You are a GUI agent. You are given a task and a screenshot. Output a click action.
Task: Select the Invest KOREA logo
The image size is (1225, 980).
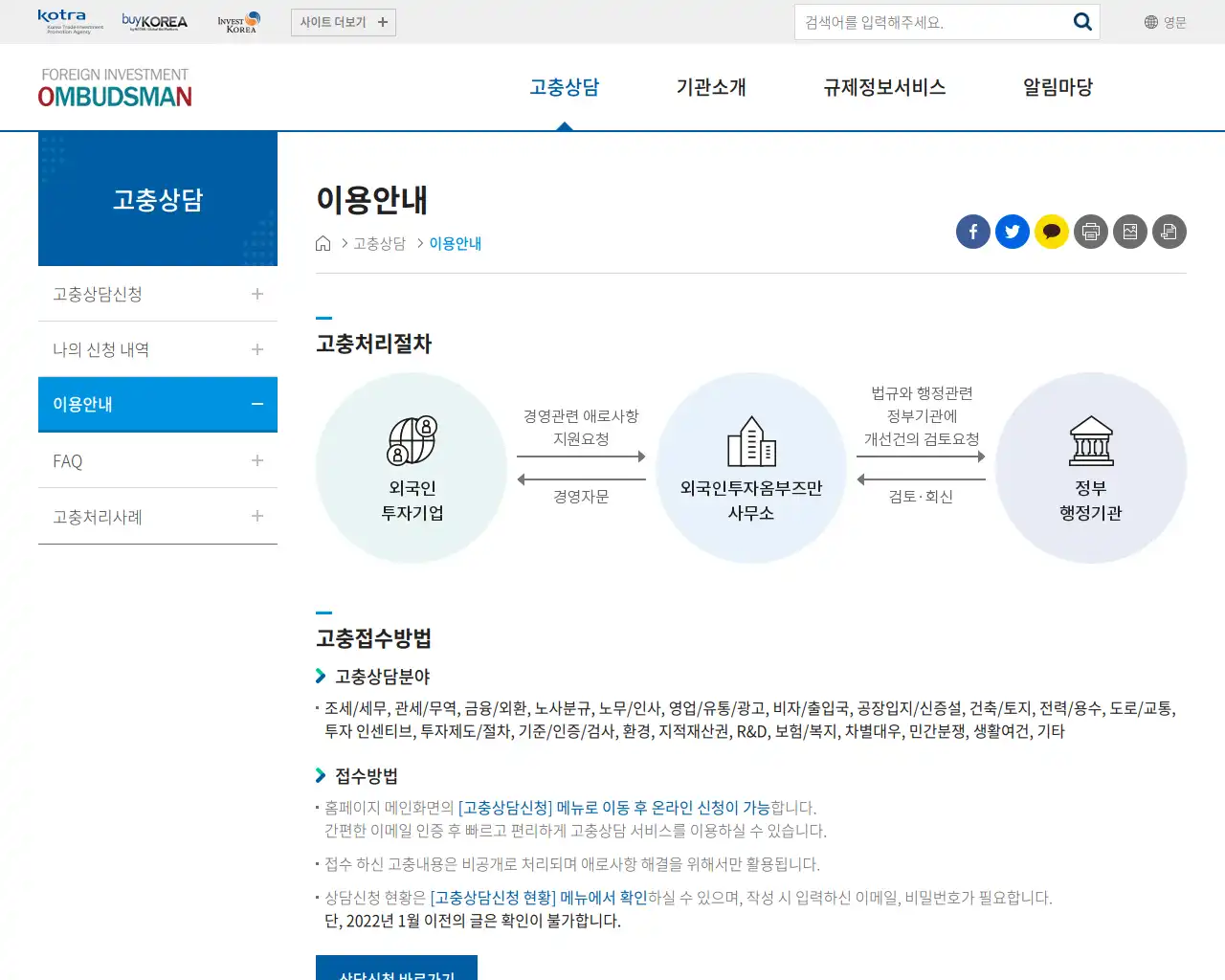(x=237, y=20)
